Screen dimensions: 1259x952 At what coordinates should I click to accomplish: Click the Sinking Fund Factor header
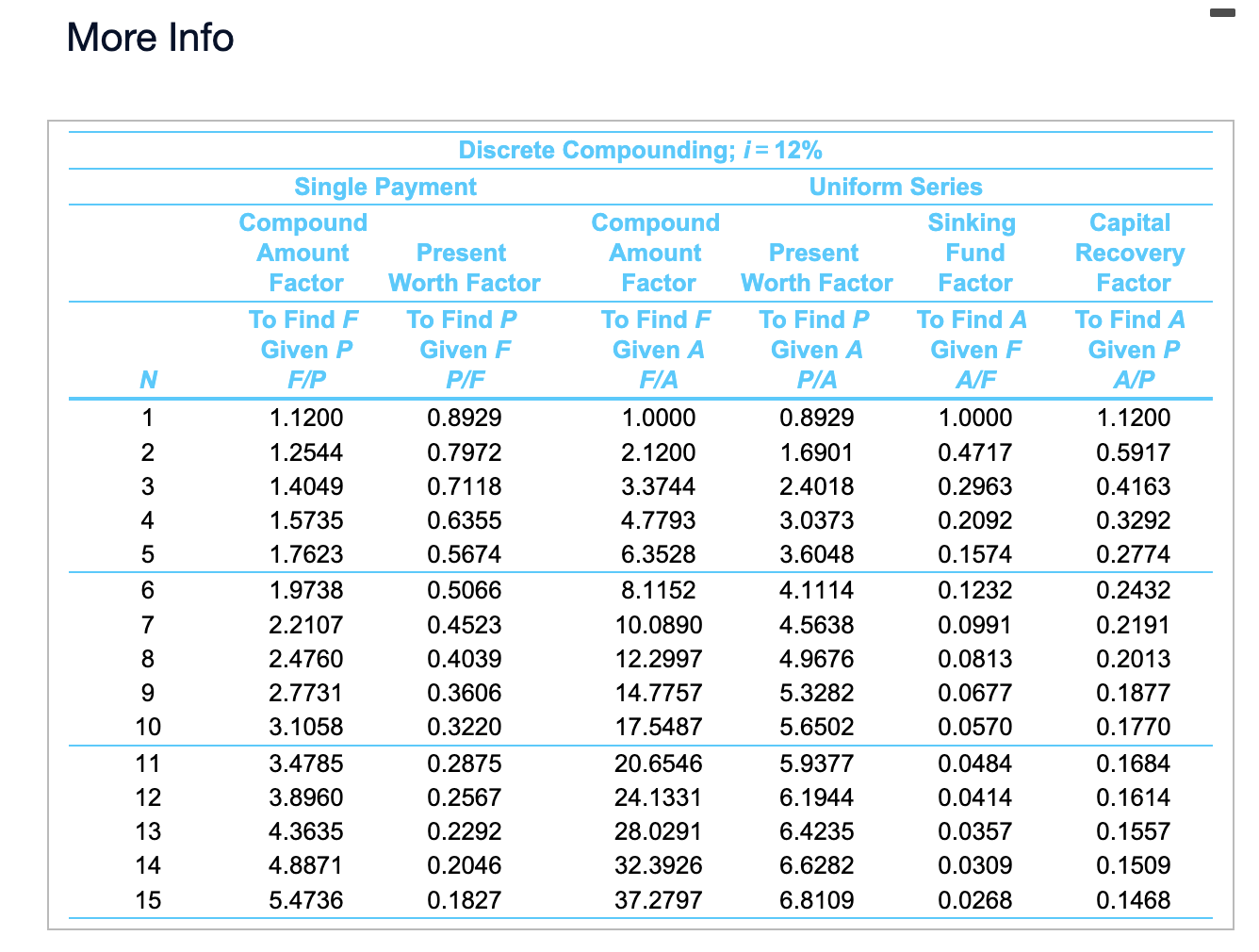[x=973, y=253]
